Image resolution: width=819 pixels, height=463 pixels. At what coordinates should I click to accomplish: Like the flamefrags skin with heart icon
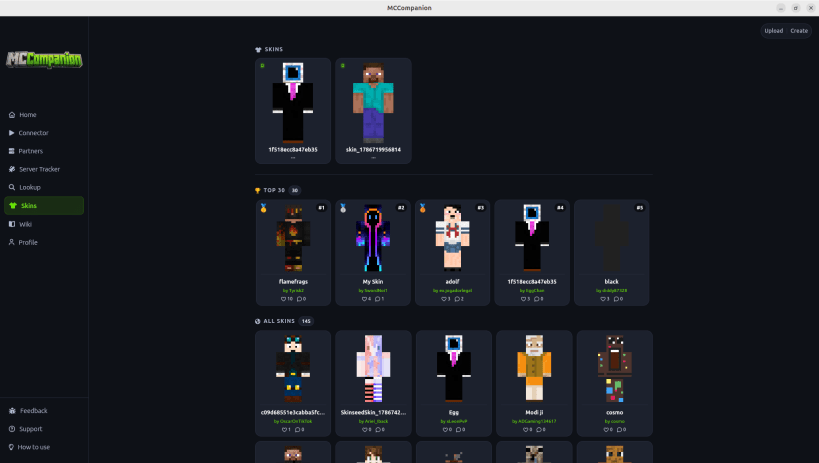pyautogui.click(x=284, y=299)
